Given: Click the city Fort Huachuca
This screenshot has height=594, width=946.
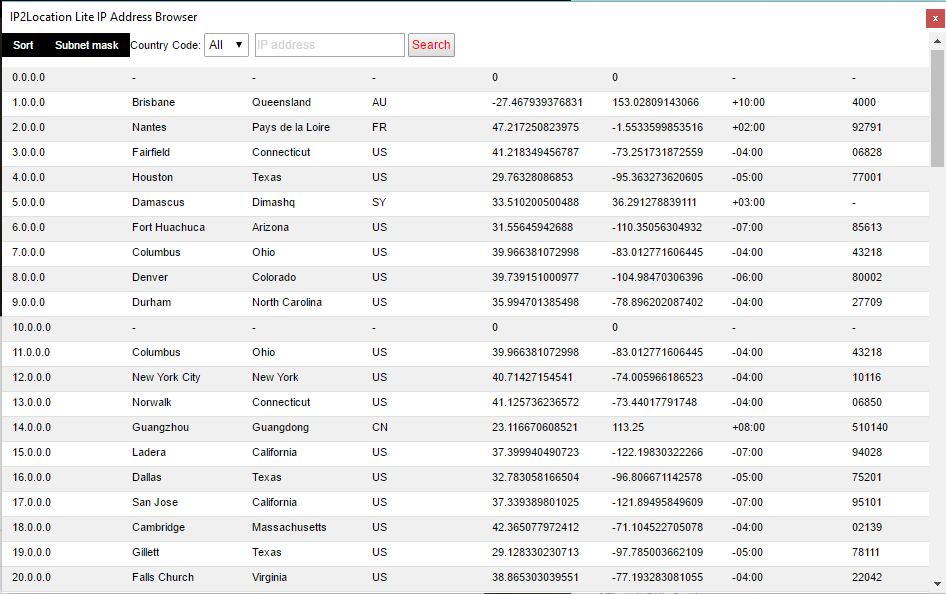Looking at the screenshot, I should tap(168, 227).
